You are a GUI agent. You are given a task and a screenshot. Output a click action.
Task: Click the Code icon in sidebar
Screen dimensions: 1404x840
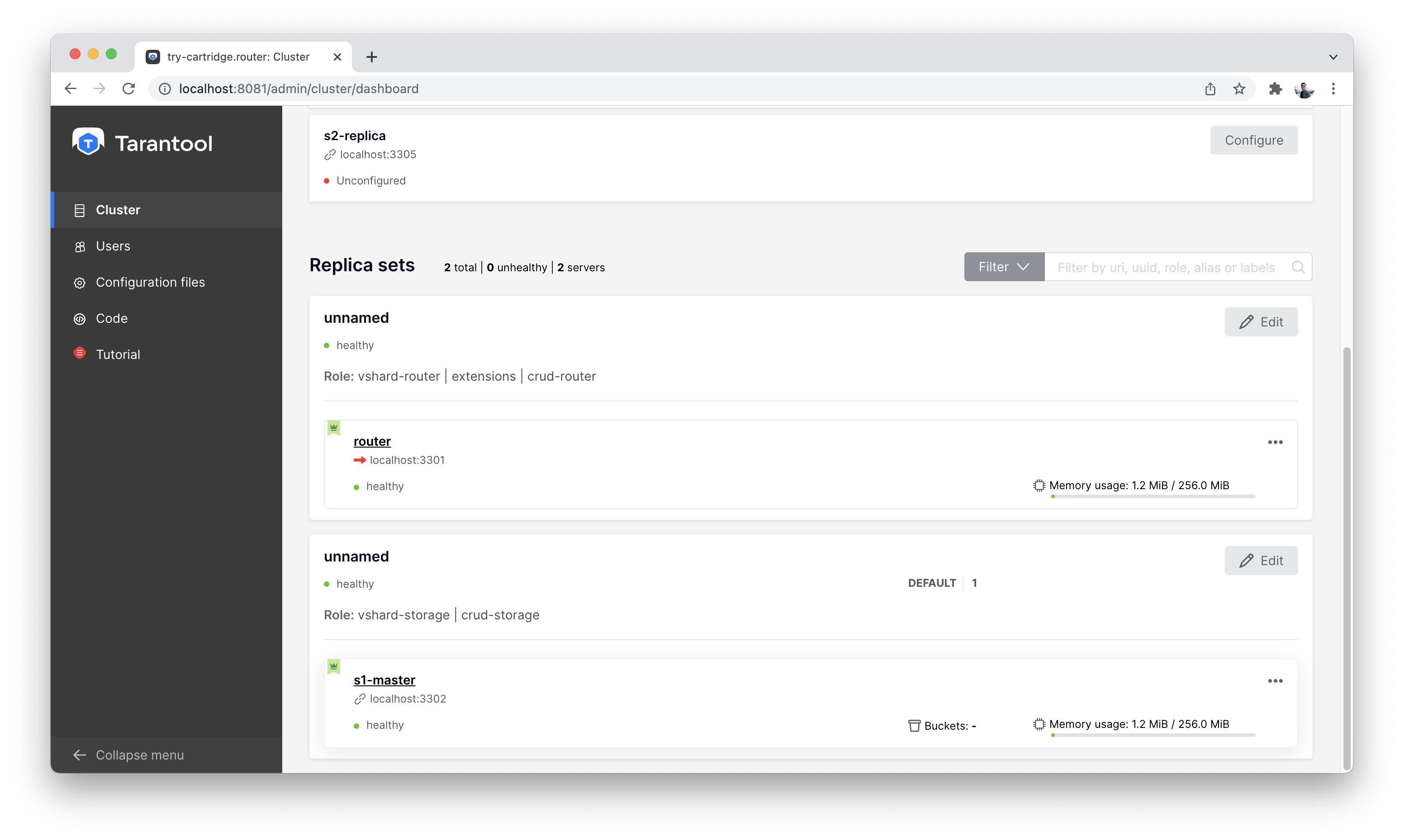point(80,319)
